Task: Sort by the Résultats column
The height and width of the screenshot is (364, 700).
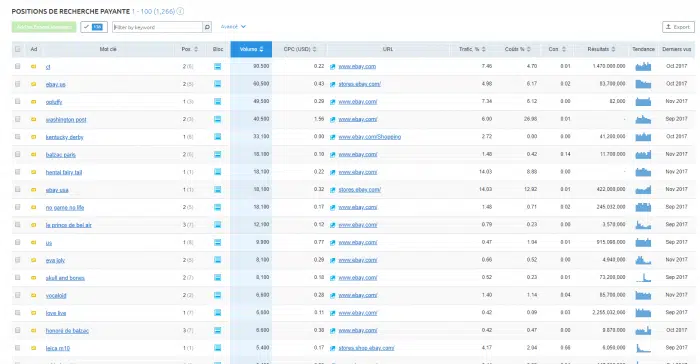Action: coord(601,49)
